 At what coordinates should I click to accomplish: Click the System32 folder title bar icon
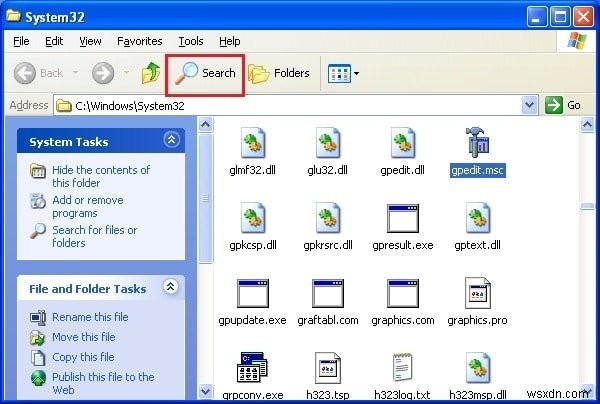[13, 16]
